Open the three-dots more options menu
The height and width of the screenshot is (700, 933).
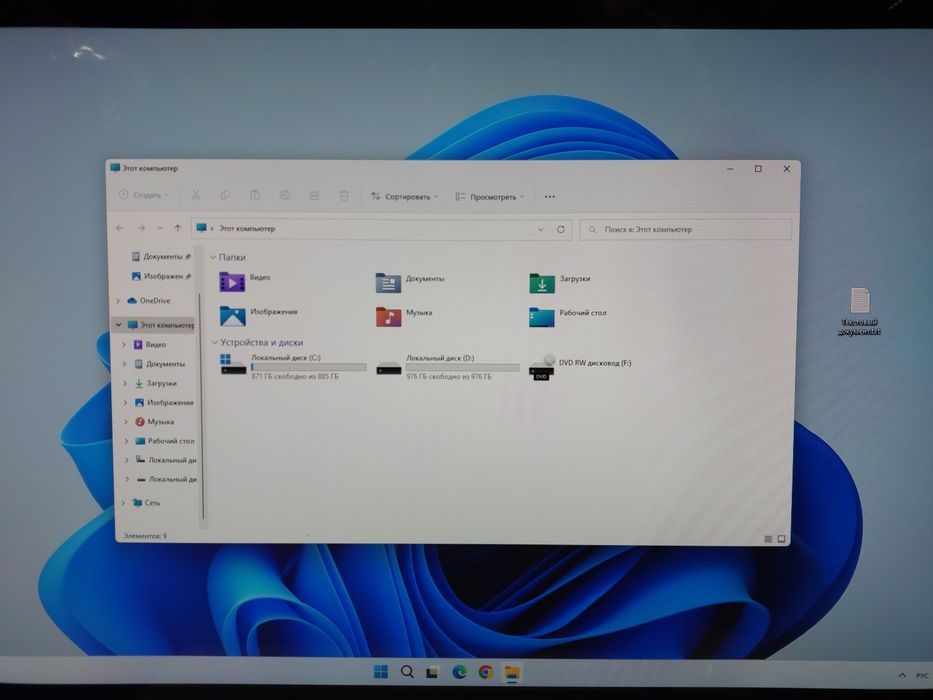click(x=550, y=196)
